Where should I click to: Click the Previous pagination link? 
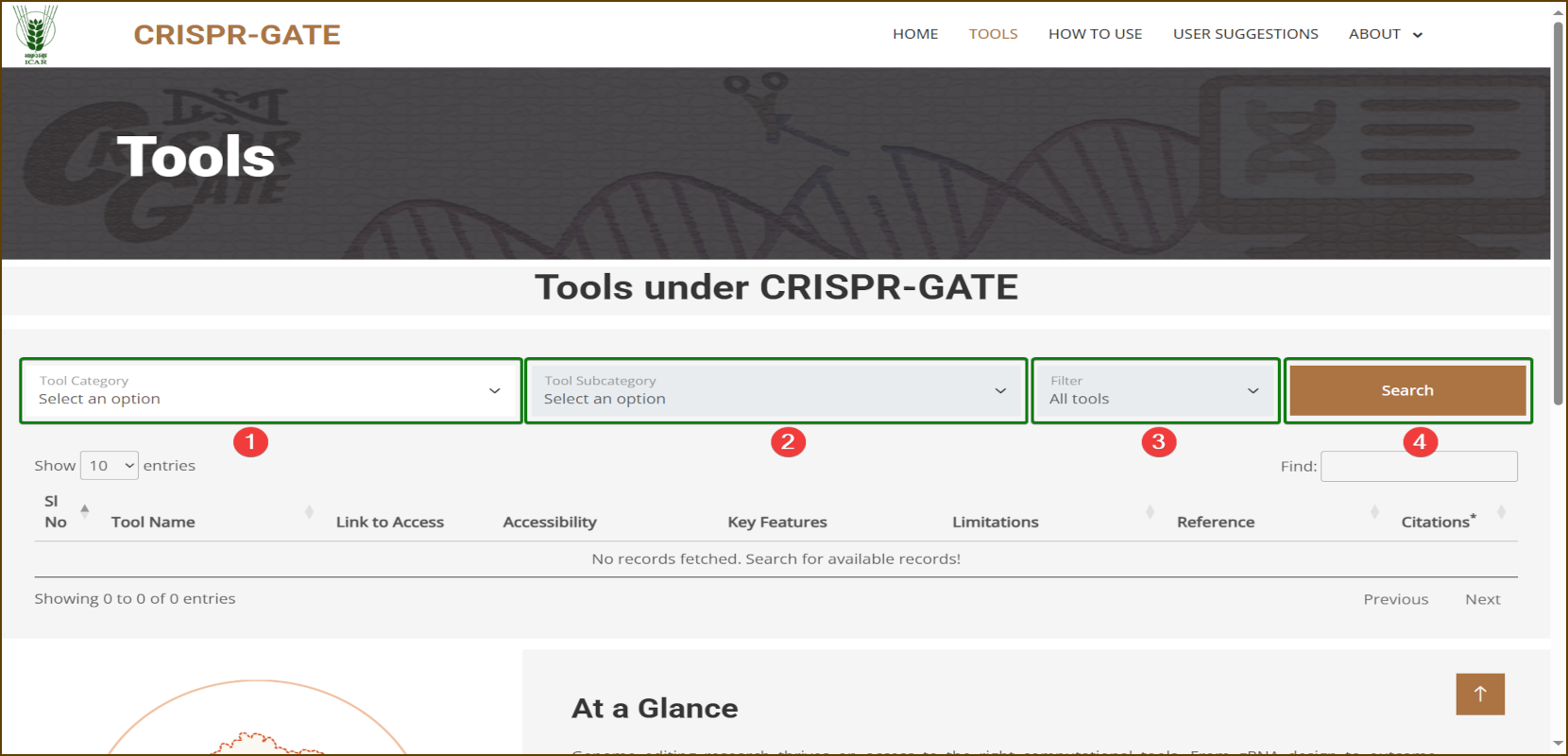[1395, 599]
